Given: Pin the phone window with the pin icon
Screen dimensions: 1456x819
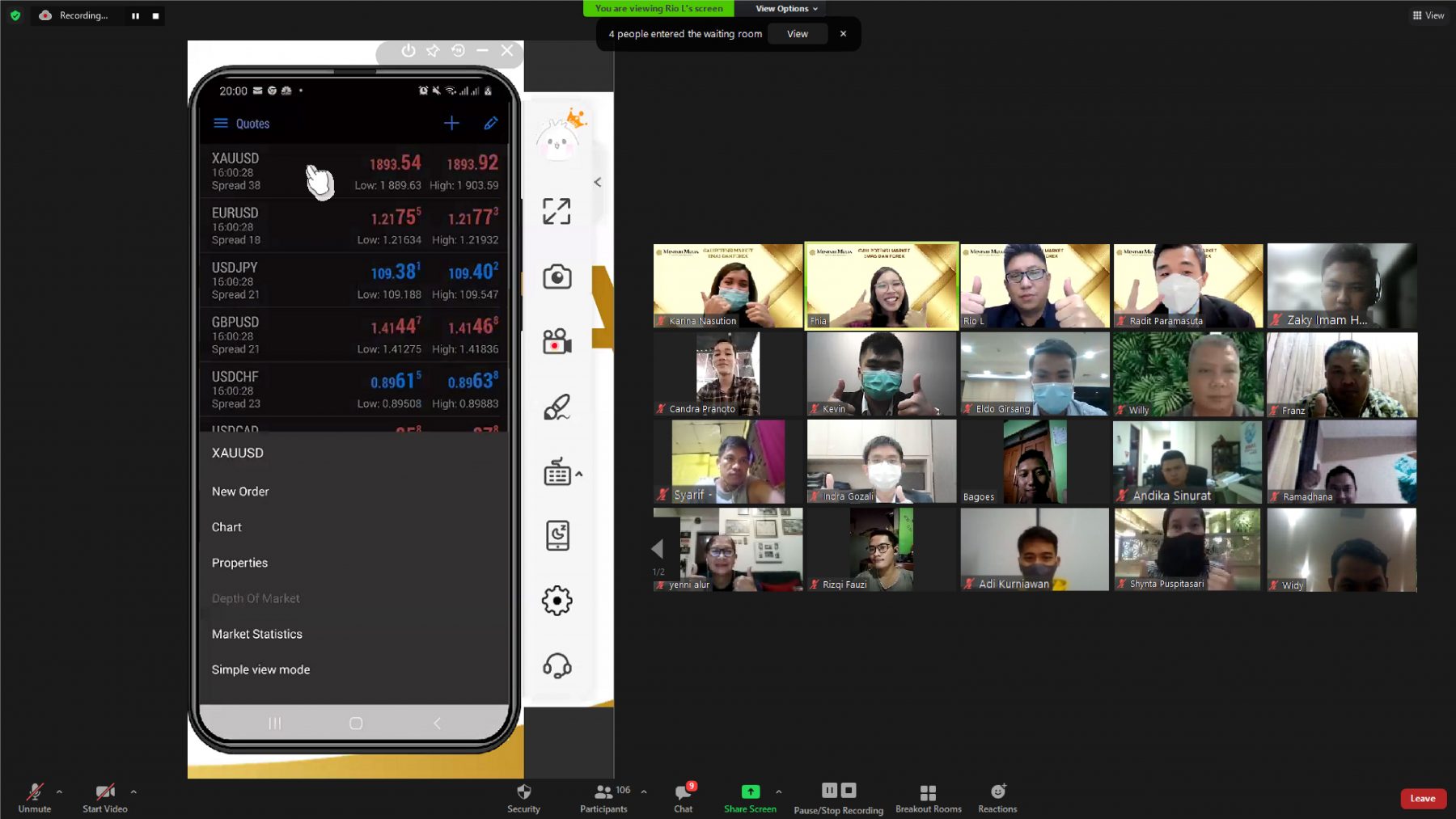Looking at the screenshot, I should [x=433, y=51].
